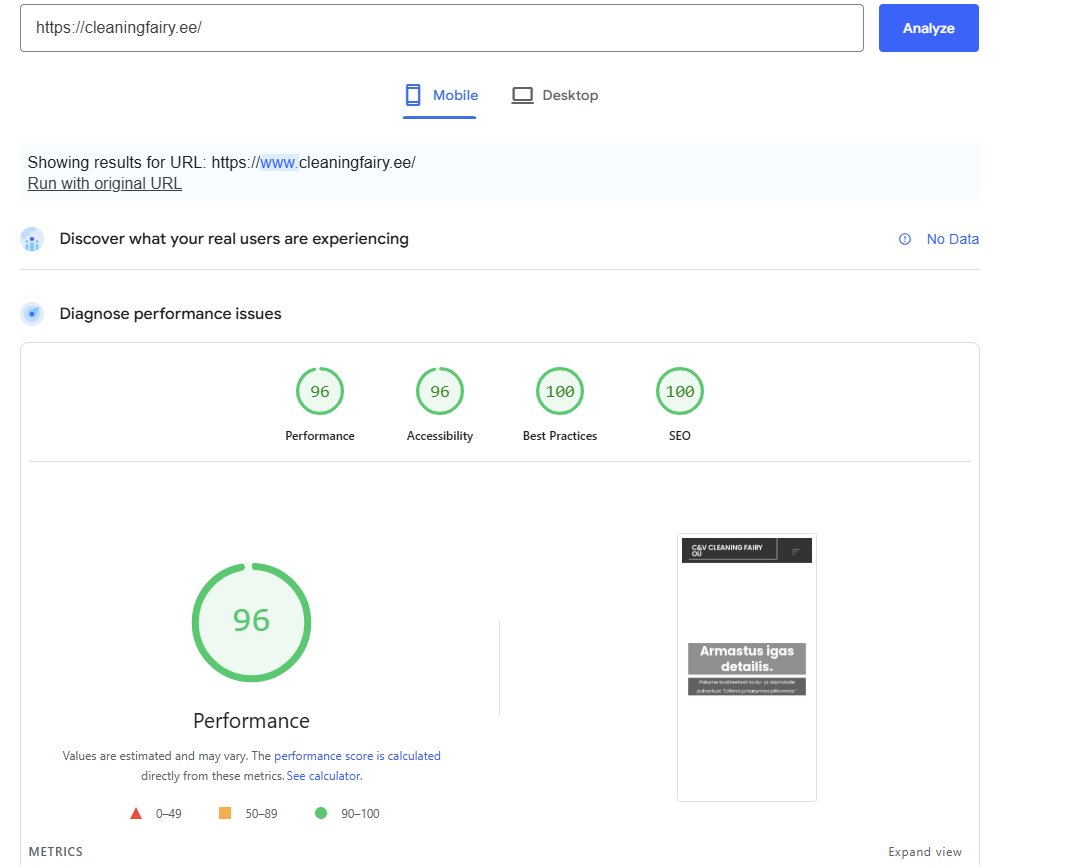Click the METRICS heading
Viewport: 1067px width, 865px height.
[x=56, y=852]
